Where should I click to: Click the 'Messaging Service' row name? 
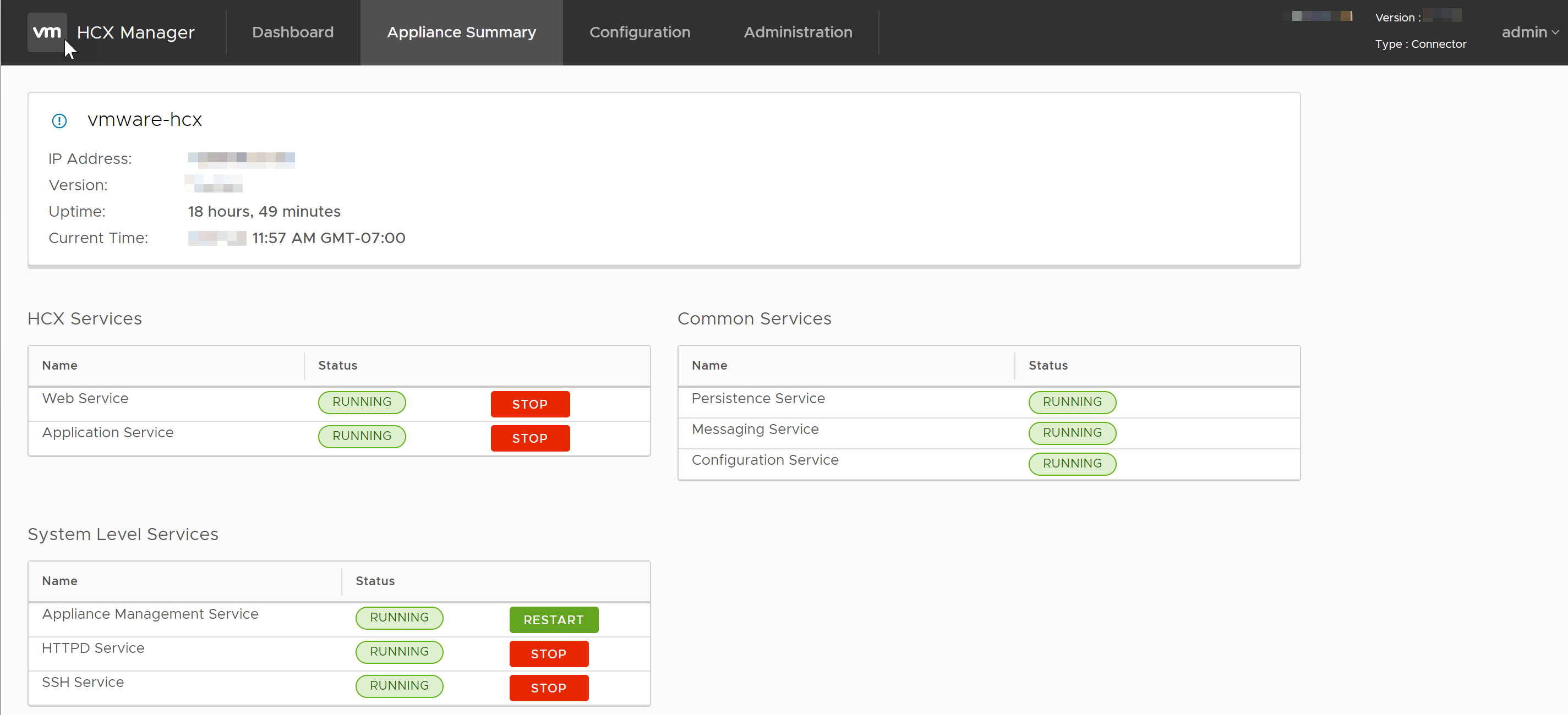pyautogui.click(x=756, y=429)
